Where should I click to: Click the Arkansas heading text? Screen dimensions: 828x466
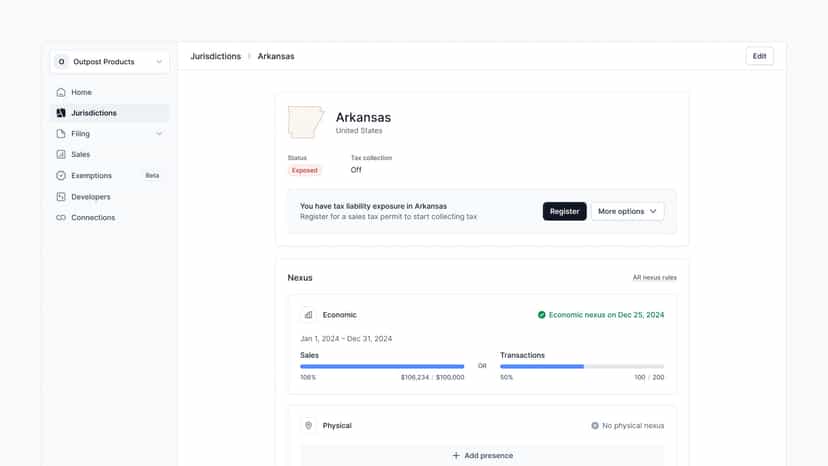pyautogui.click(x=363, y=117)
